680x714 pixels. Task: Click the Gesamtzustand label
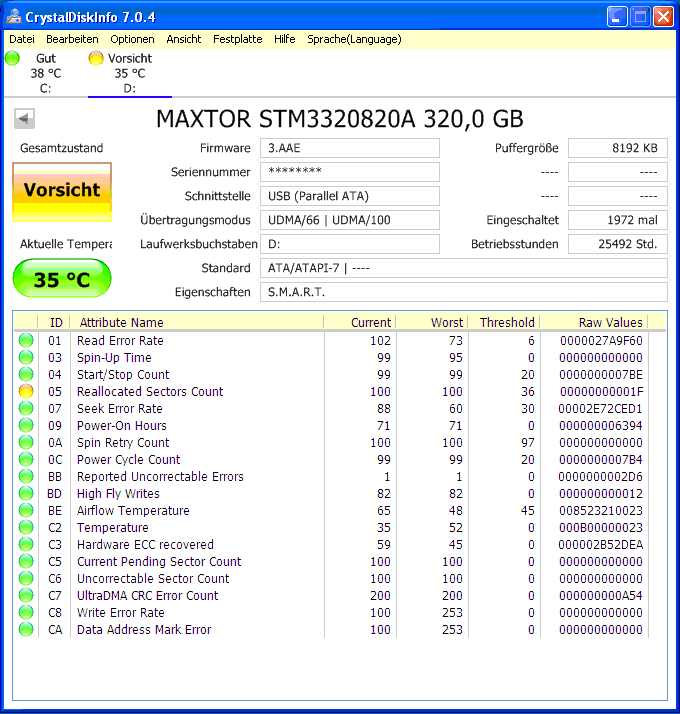point(61,148)
